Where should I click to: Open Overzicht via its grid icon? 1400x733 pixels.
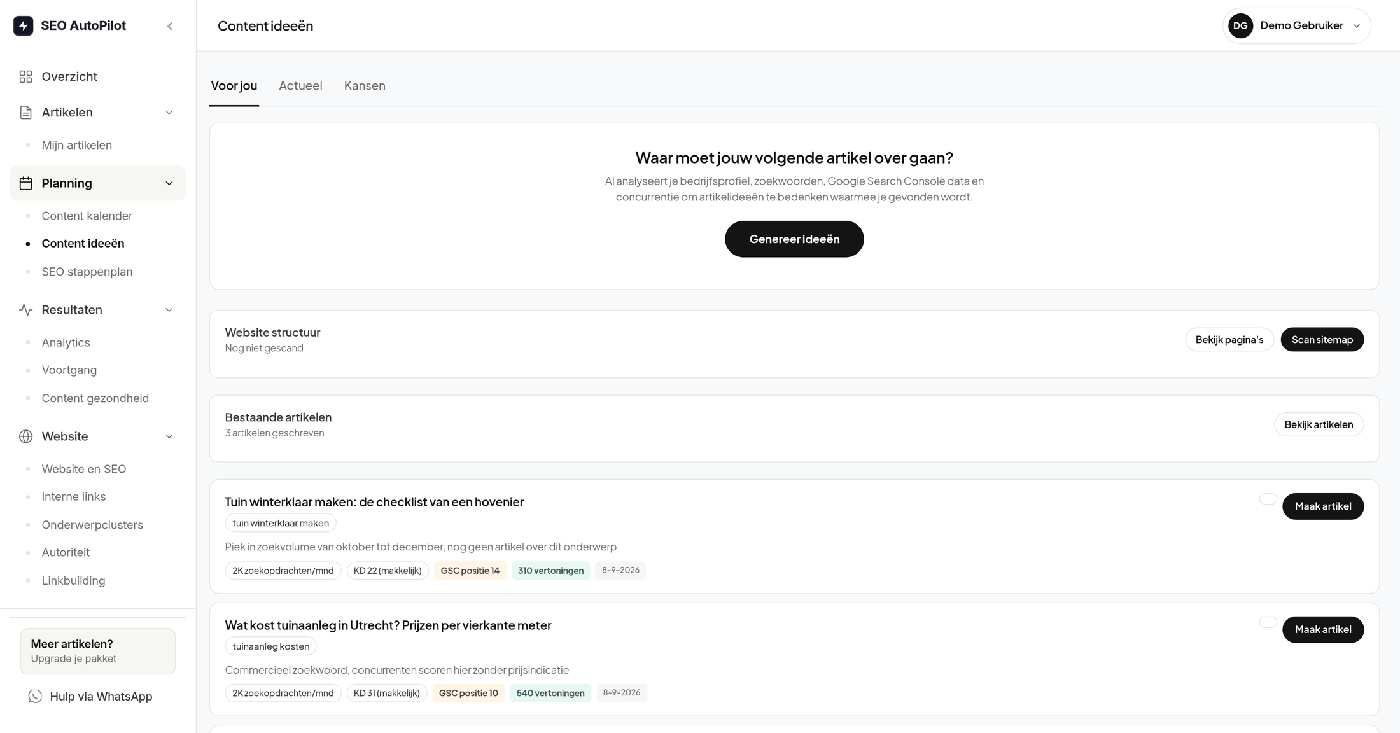click(26, 77)
